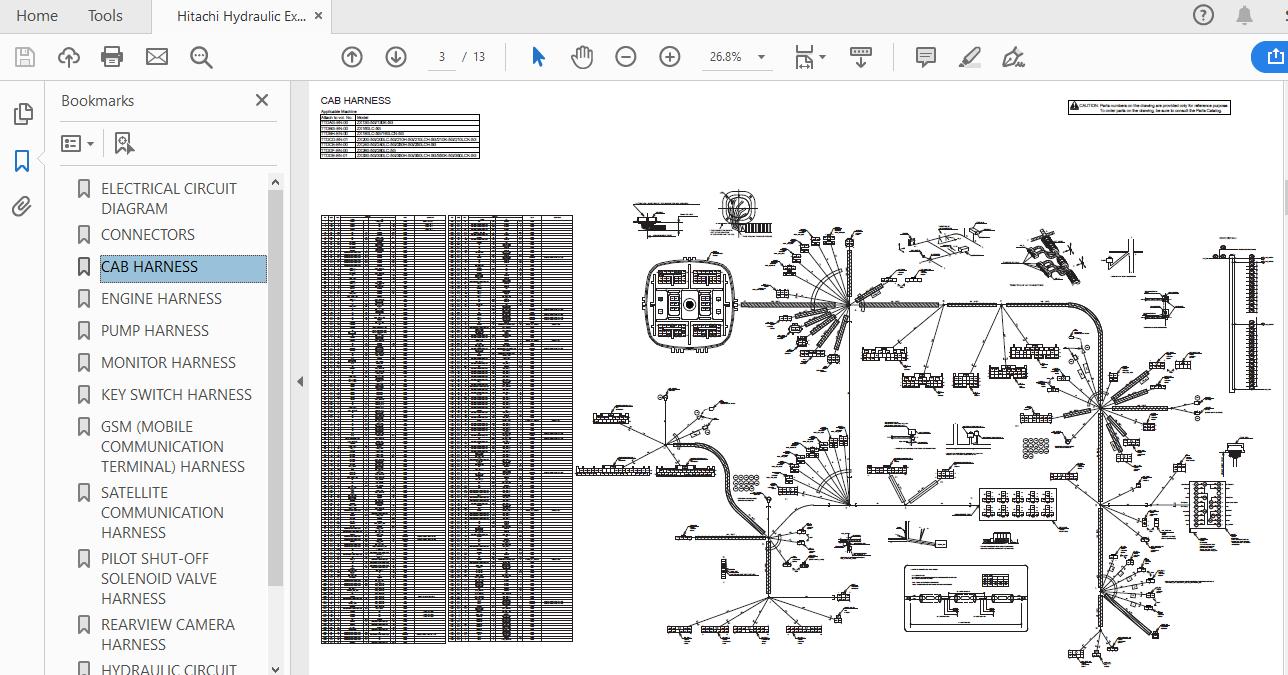
Task: Click the scrolling mode keyboard icon
Action: click(x=861, y=57)
